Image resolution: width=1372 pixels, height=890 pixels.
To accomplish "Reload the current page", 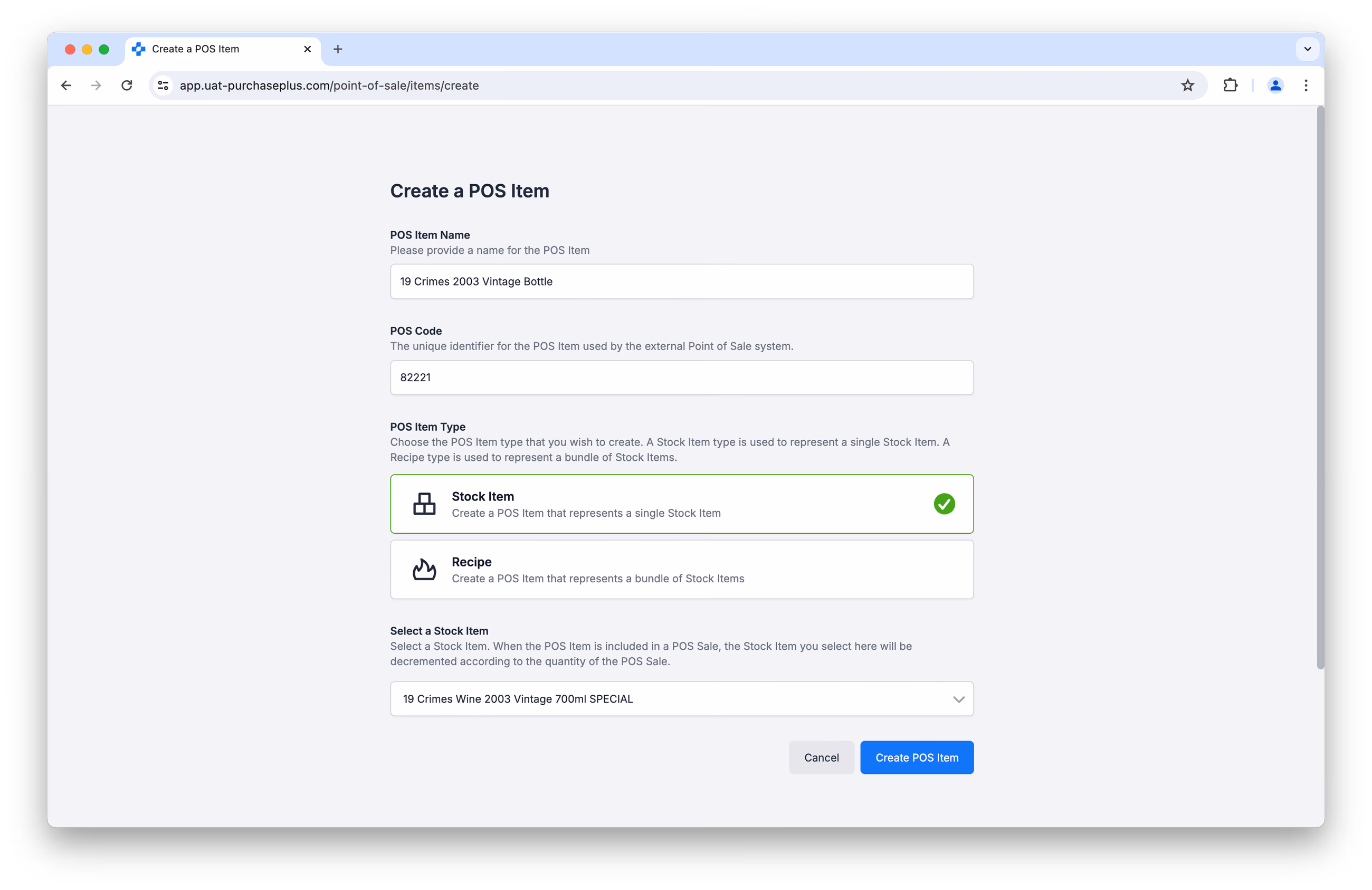I will coord(127,86).
